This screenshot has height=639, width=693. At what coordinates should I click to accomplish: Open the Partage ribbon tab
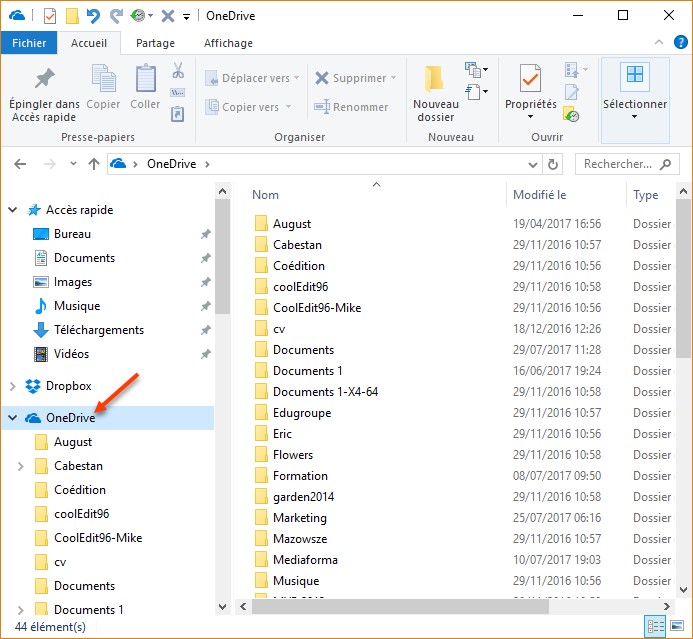(x=155, y=43)
